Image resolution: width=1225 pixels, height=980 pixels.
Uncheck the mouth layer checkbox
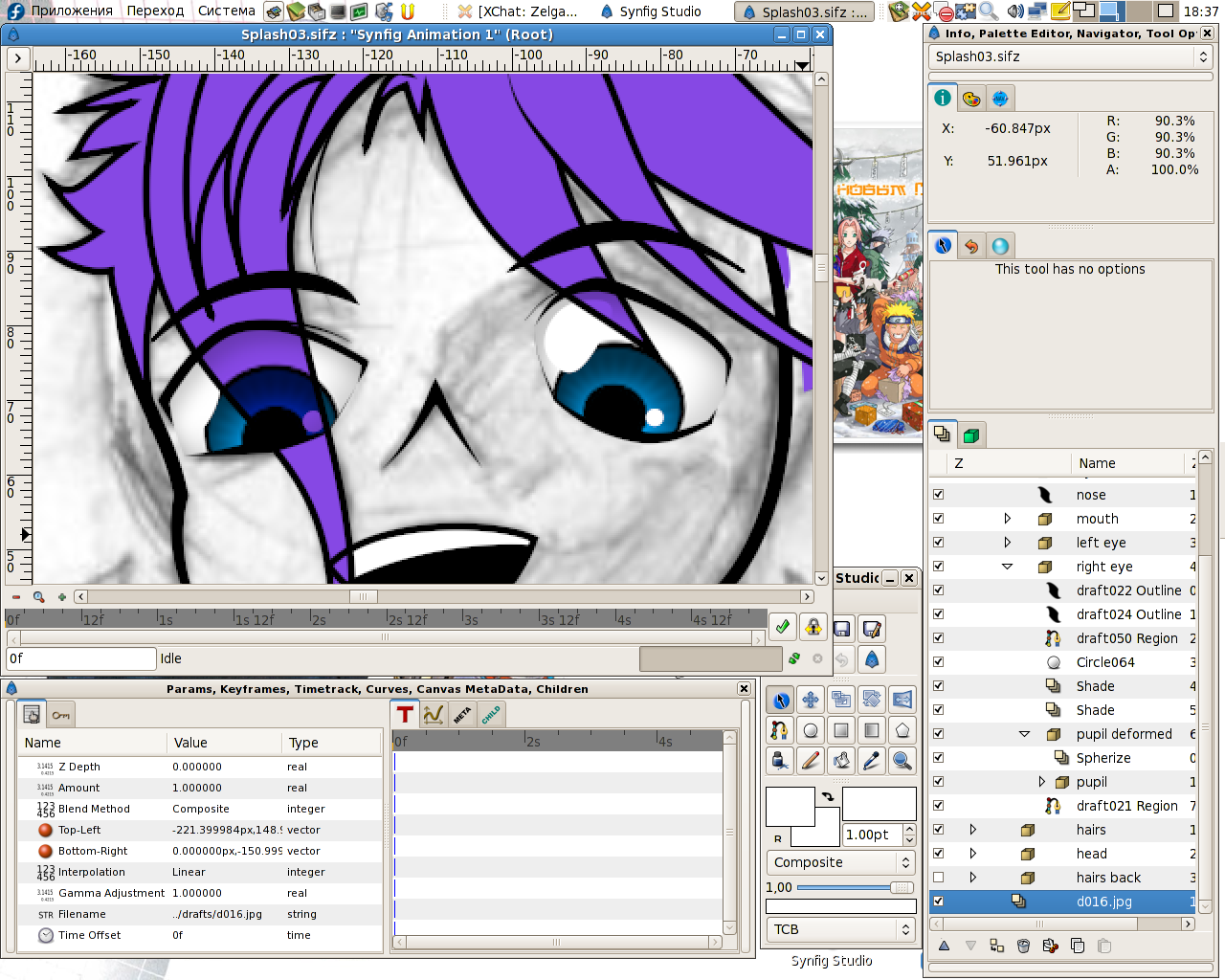(x=938, y=519)
